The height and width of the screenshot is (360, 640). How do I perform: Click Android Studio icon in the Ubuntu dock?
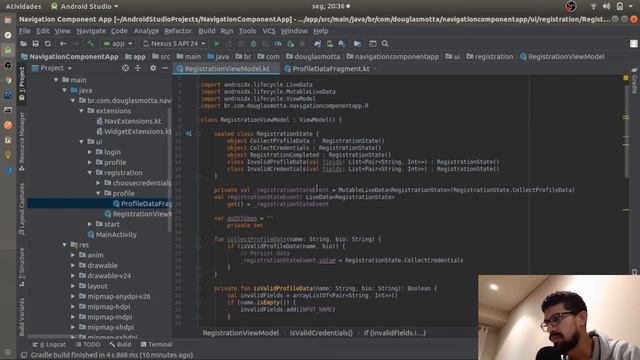coord(8,50)
